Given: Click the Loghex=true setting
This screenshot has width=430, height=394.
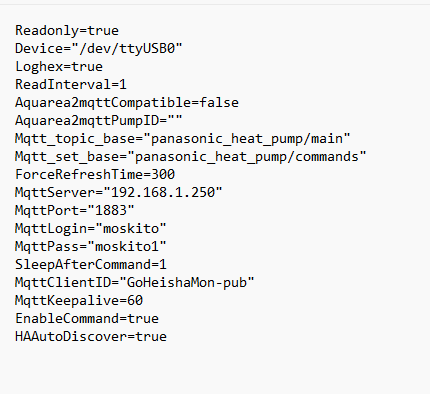Looking at the screenshot, I should (59, 67).
